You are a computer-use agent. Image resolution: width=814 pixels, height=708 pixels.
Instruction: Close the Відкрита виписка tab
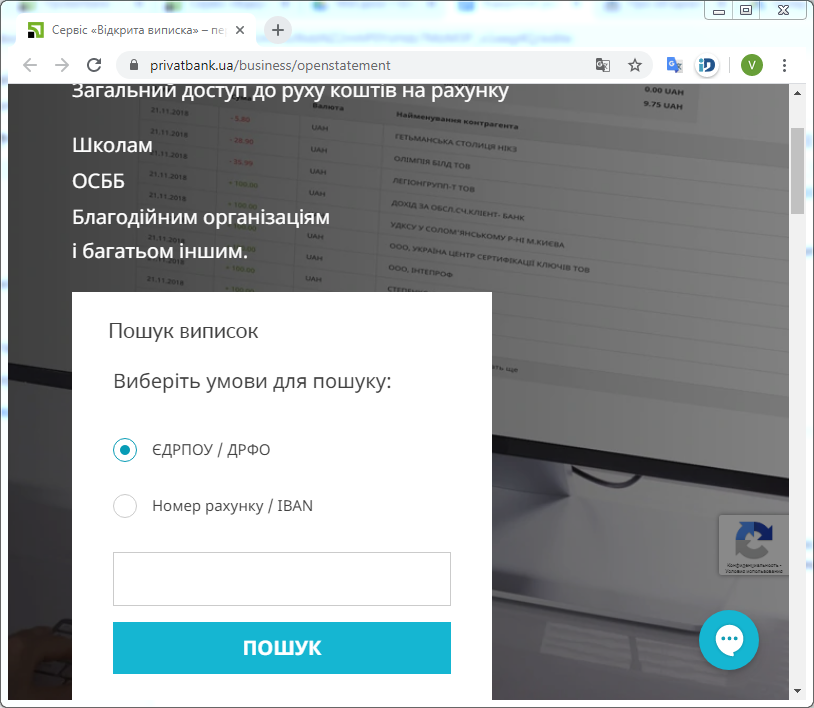pyautogui.click(x=240, y=30)
